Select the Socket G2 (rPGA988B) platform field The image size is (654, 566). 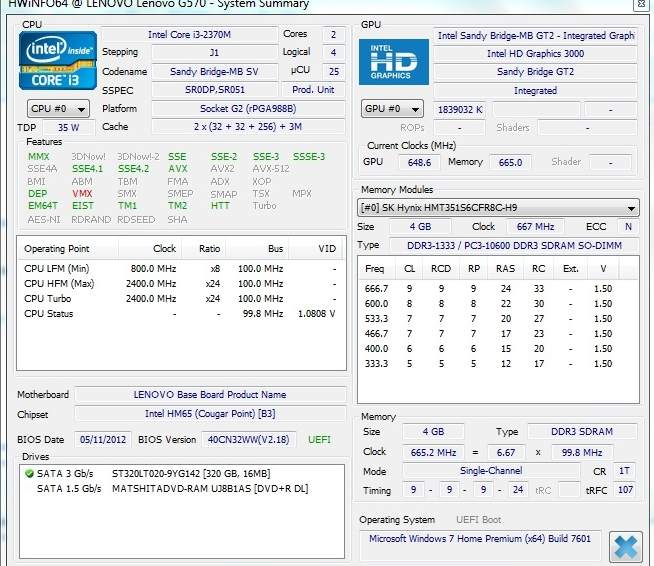pos(248,109)
